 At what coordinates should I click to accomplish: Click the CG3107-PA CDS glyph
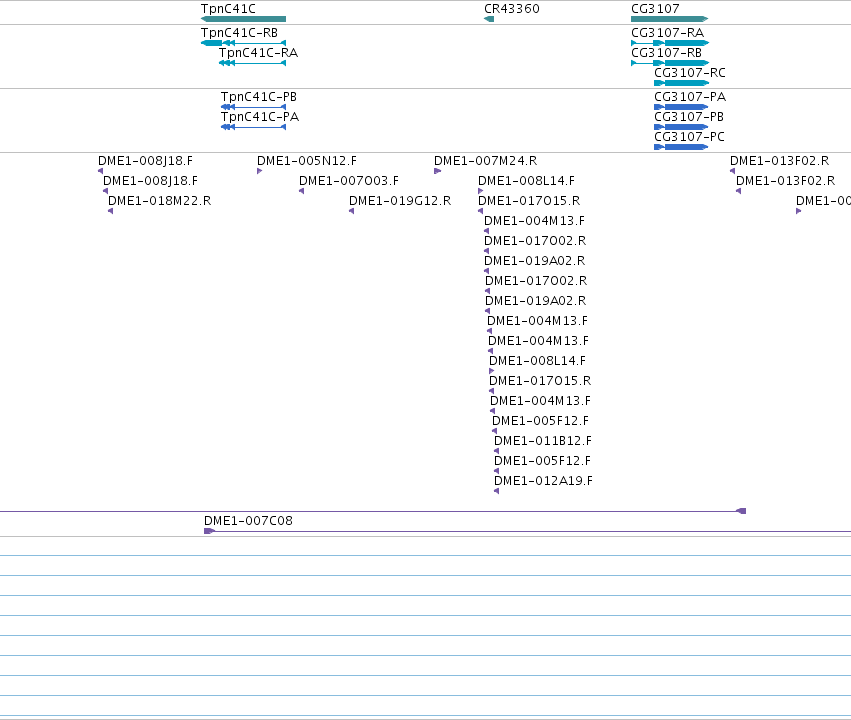(x=682, y=107)
